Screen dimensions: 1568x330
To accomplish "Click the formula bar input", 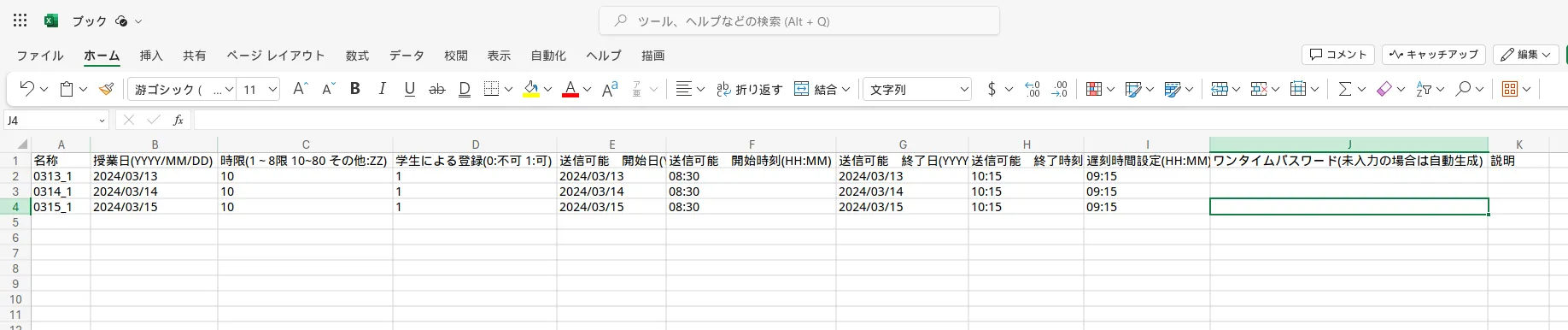I will coord(880,121).
